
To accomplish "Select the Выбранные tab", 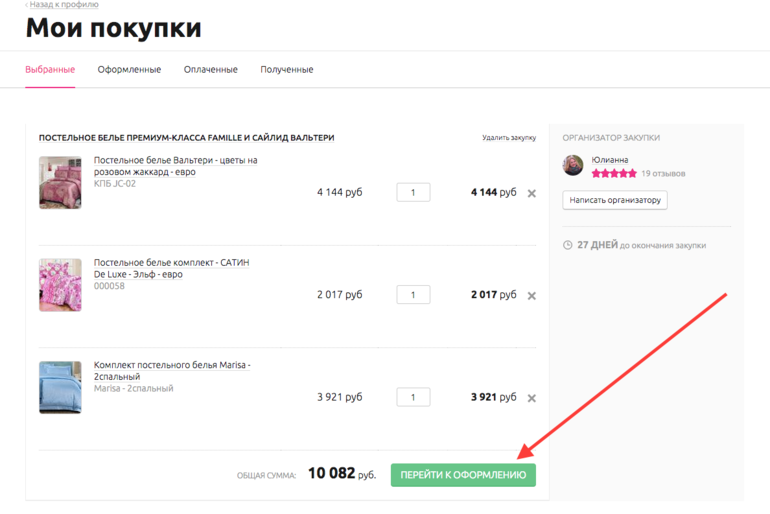I will (x=50, y=70).
